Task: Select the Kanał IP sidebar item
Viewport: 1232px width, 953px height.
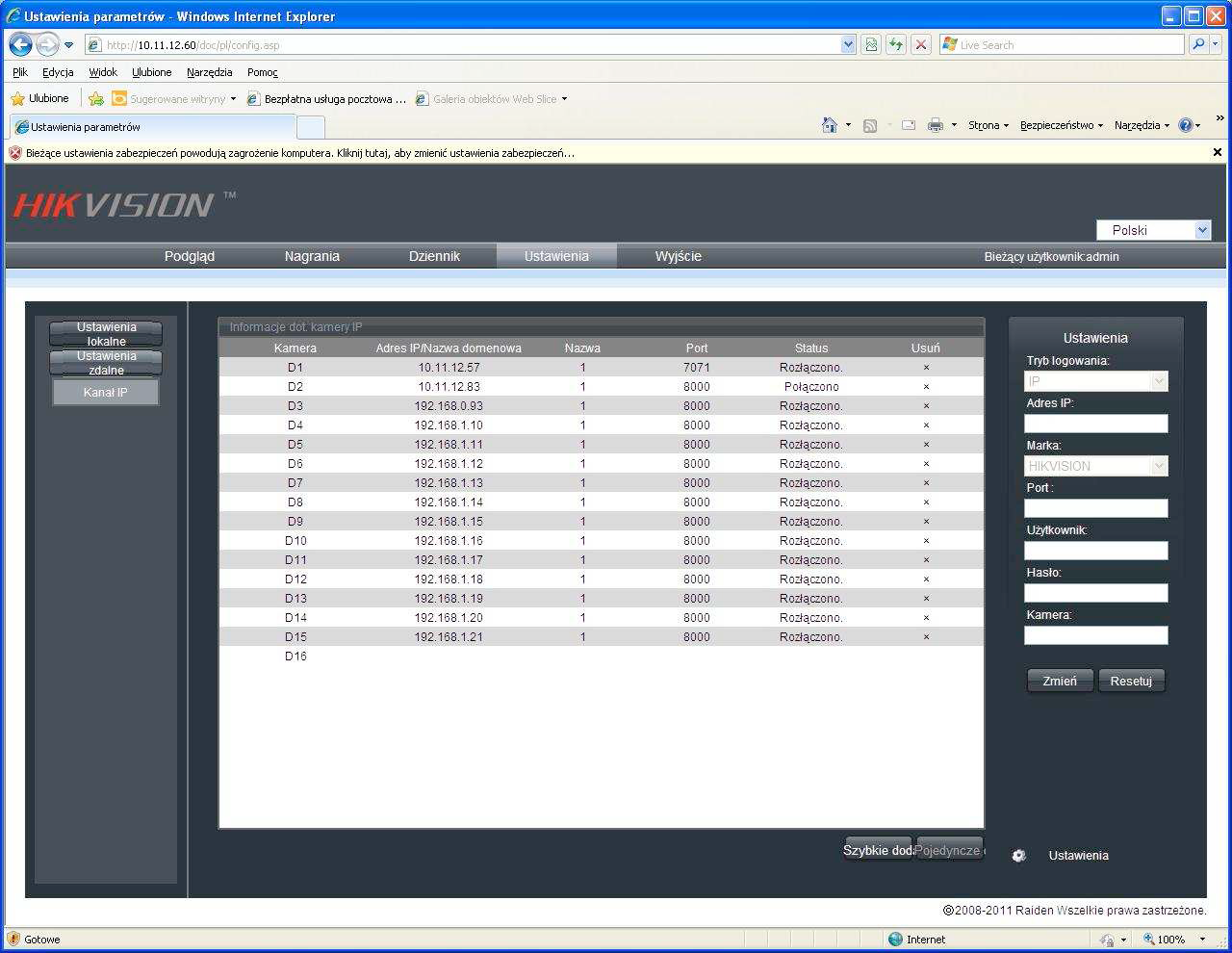Action: coord(106,393)
